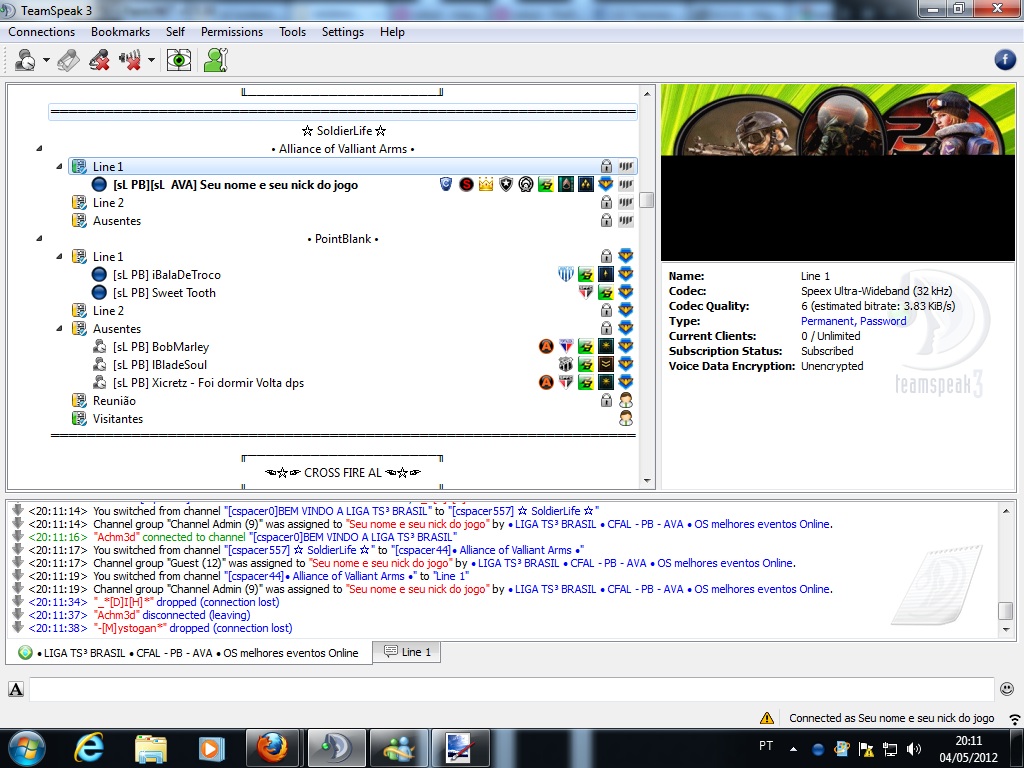
Task: Click the away status toolbar icon
Action: 25,60
